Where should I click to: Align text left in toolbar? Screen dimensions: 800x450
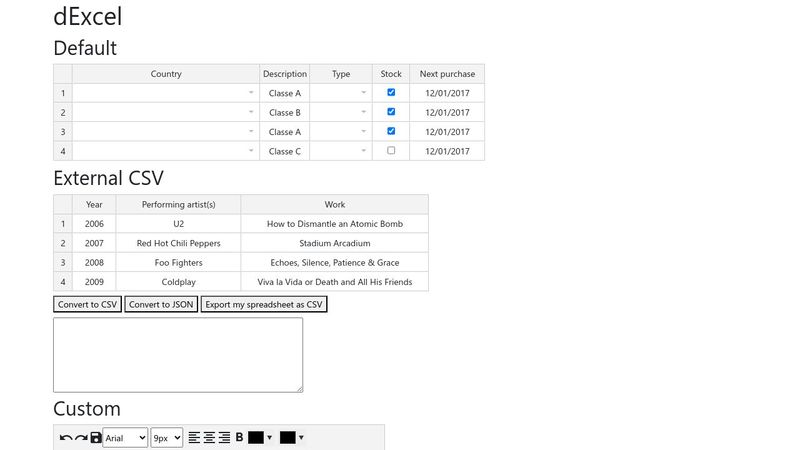click(194, 438)
